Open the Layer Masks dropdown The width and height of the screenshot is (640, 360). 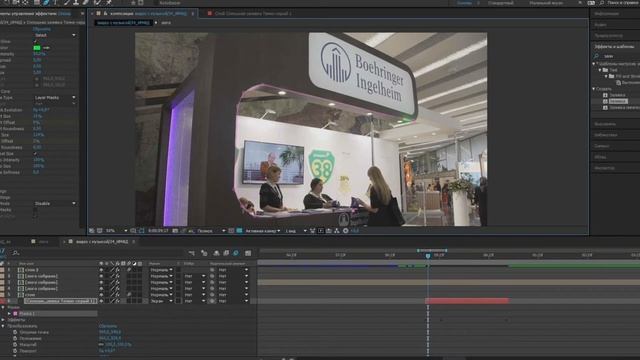(x=55, y=98)
